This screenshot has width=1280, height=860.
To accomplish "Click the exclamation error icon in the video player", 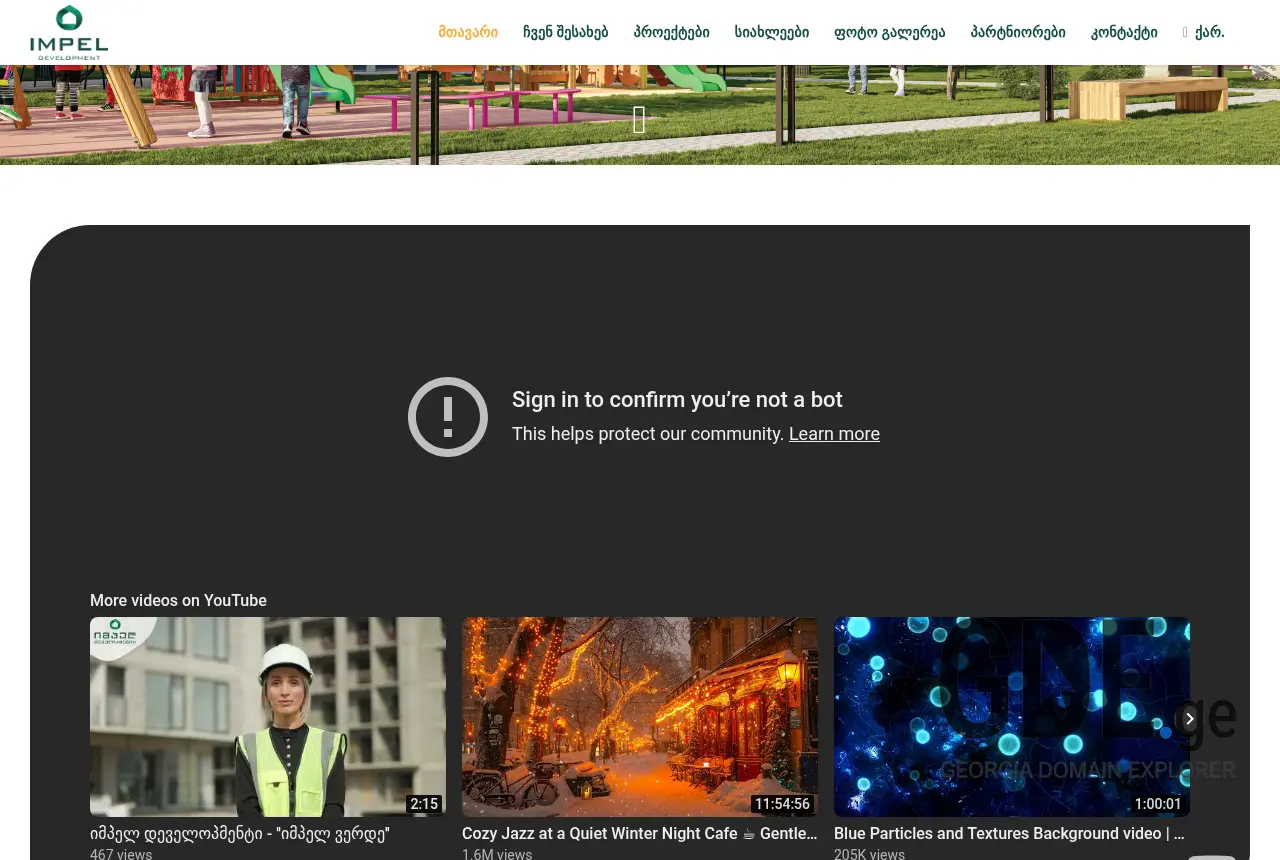I will point(447,417).
